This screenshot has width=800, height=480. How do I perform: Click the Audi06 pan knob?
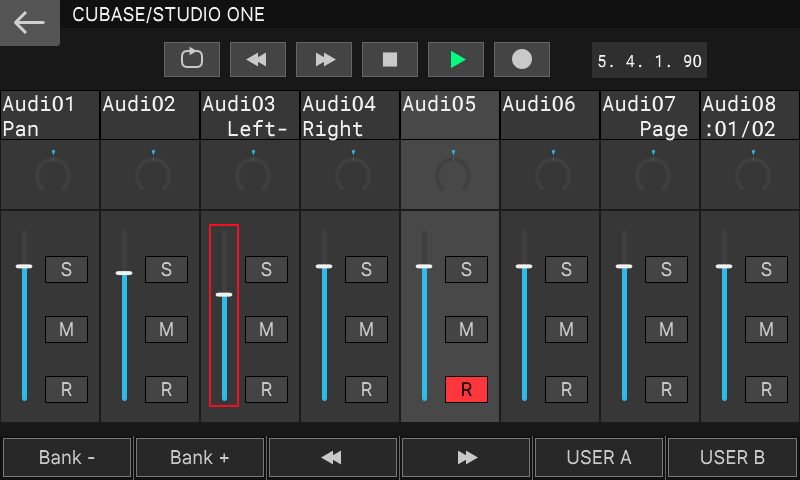pyautogui.click(x=553, y=173)
